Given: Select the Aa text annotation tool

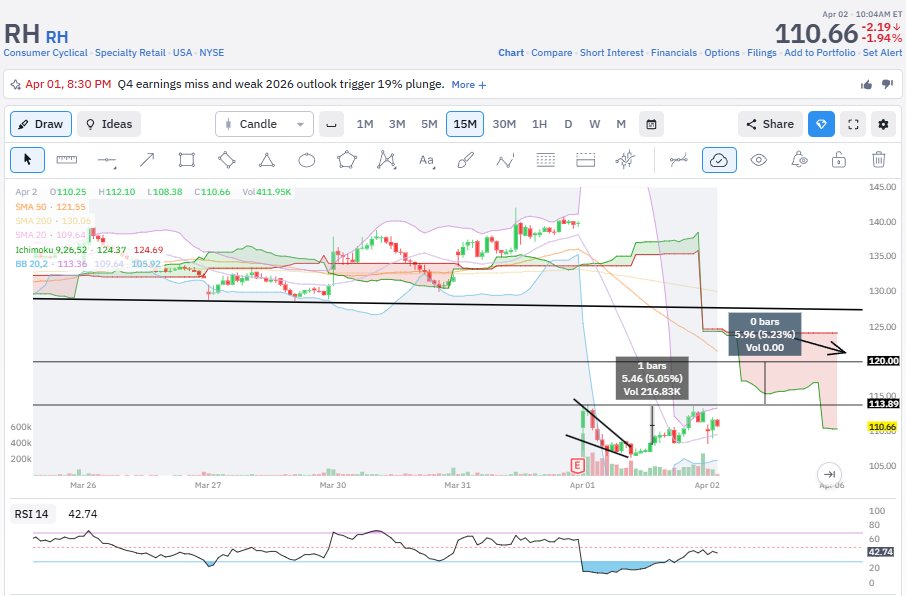Looking at the screenshot, I should click(426, 160).
